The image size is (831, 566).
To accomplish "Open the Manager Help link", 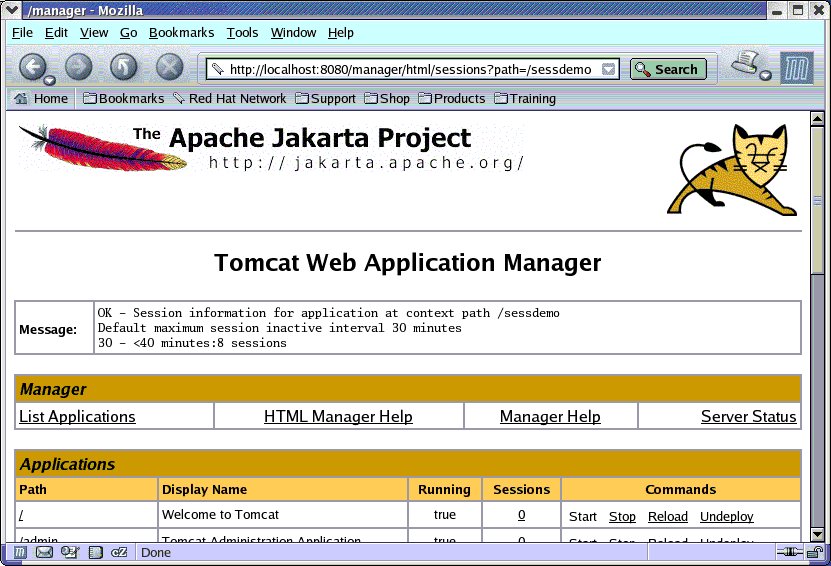I will 550,417.
